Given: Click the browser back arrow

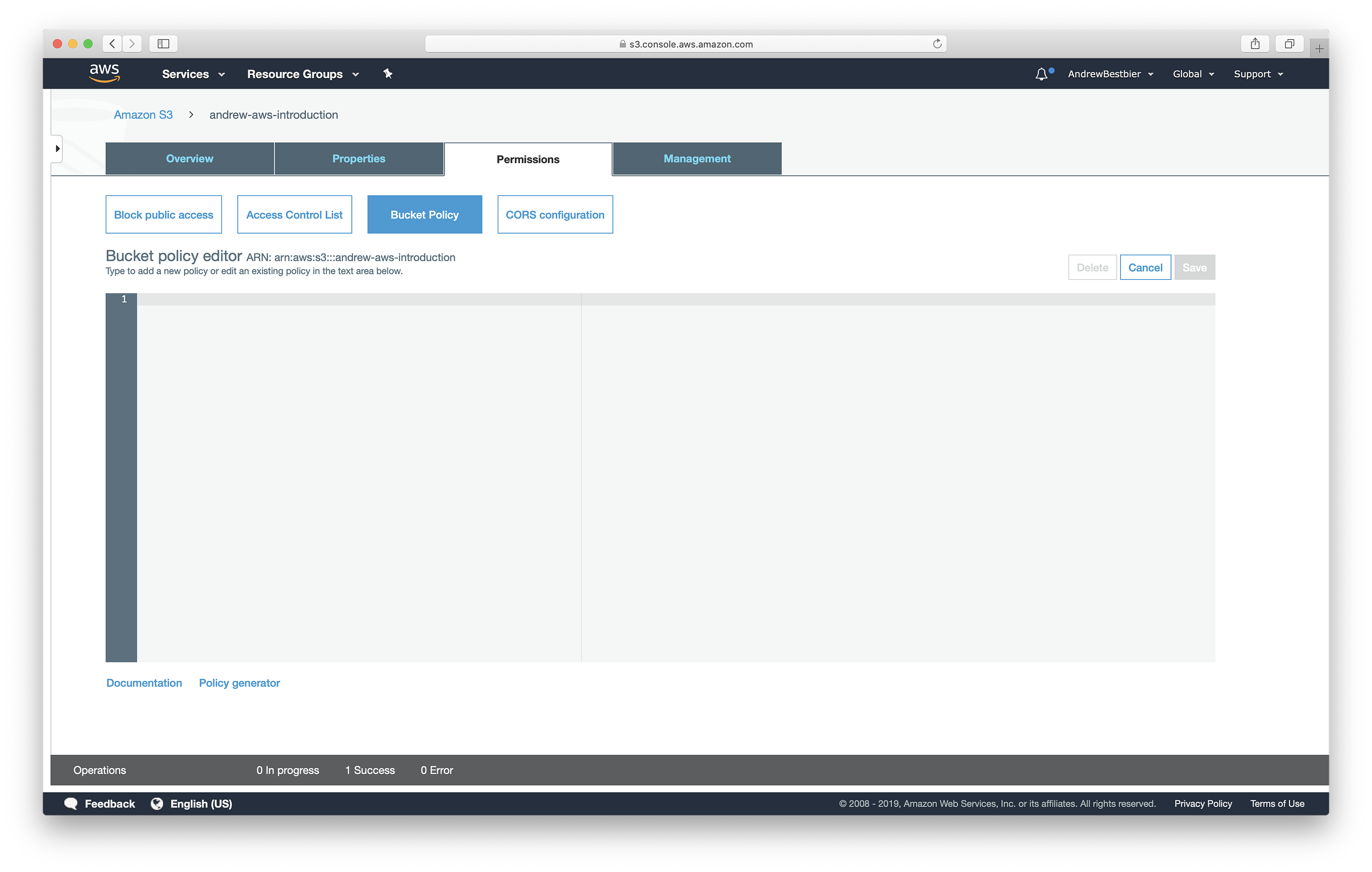Looking at the screenshot, I should pos(112,43).
